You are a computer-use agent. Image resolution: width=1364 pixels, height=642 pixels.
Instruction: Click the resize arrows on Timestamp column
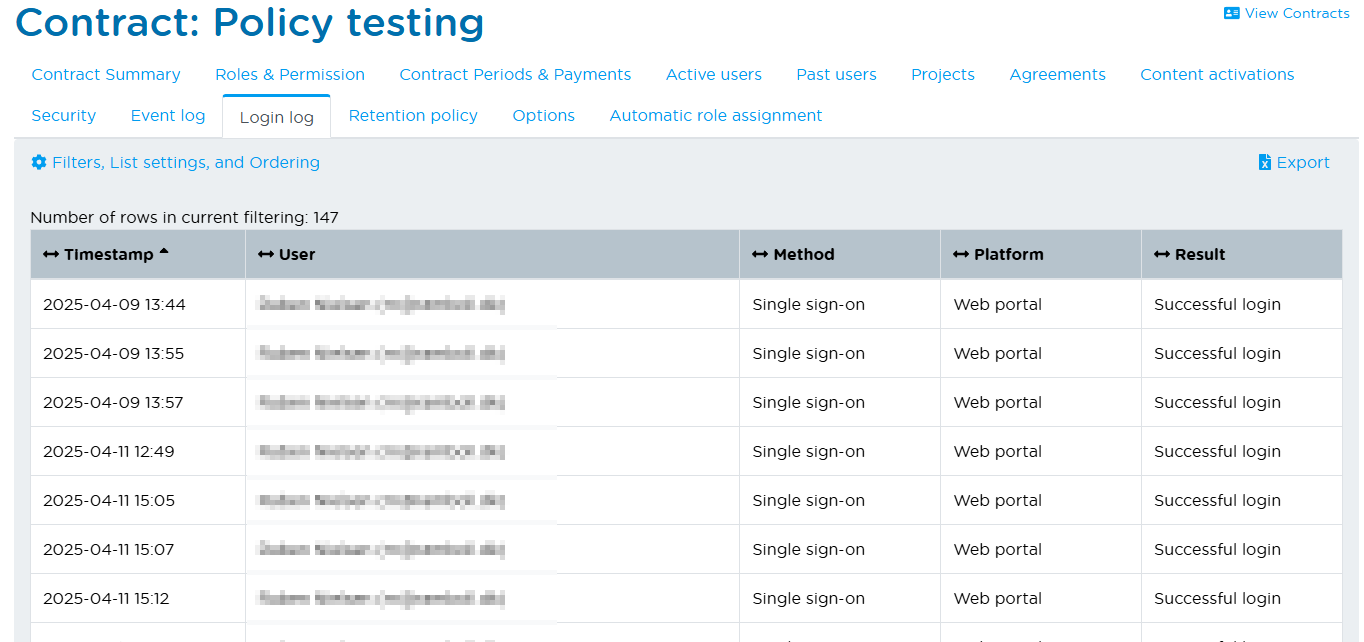point(51,254)
